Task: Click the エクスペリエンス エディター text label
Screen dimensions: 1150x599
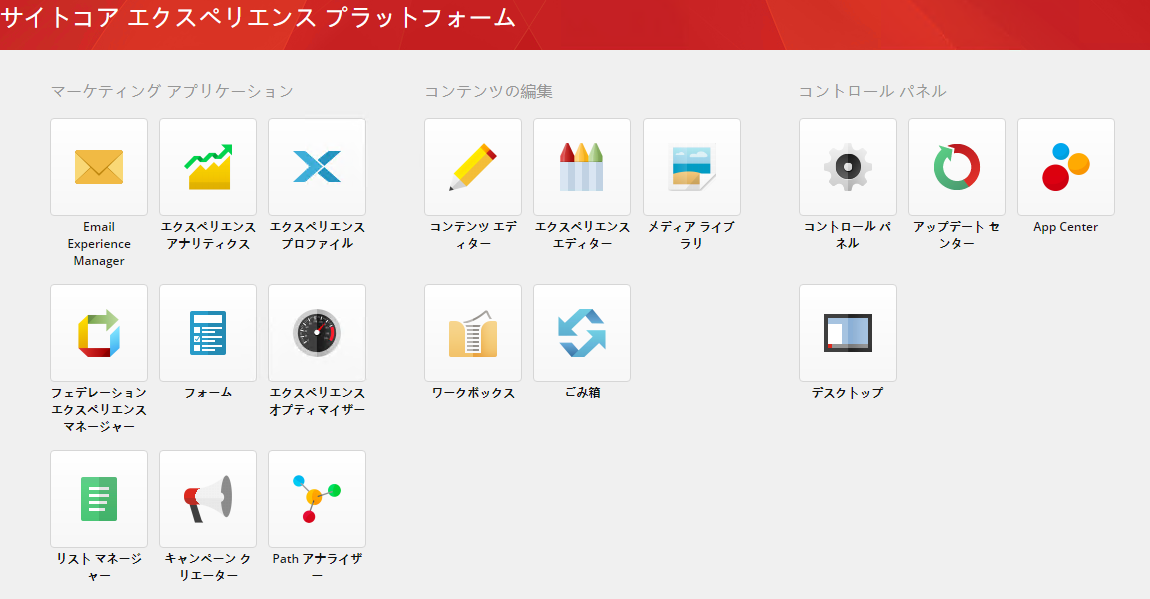Action: (582, 235)
